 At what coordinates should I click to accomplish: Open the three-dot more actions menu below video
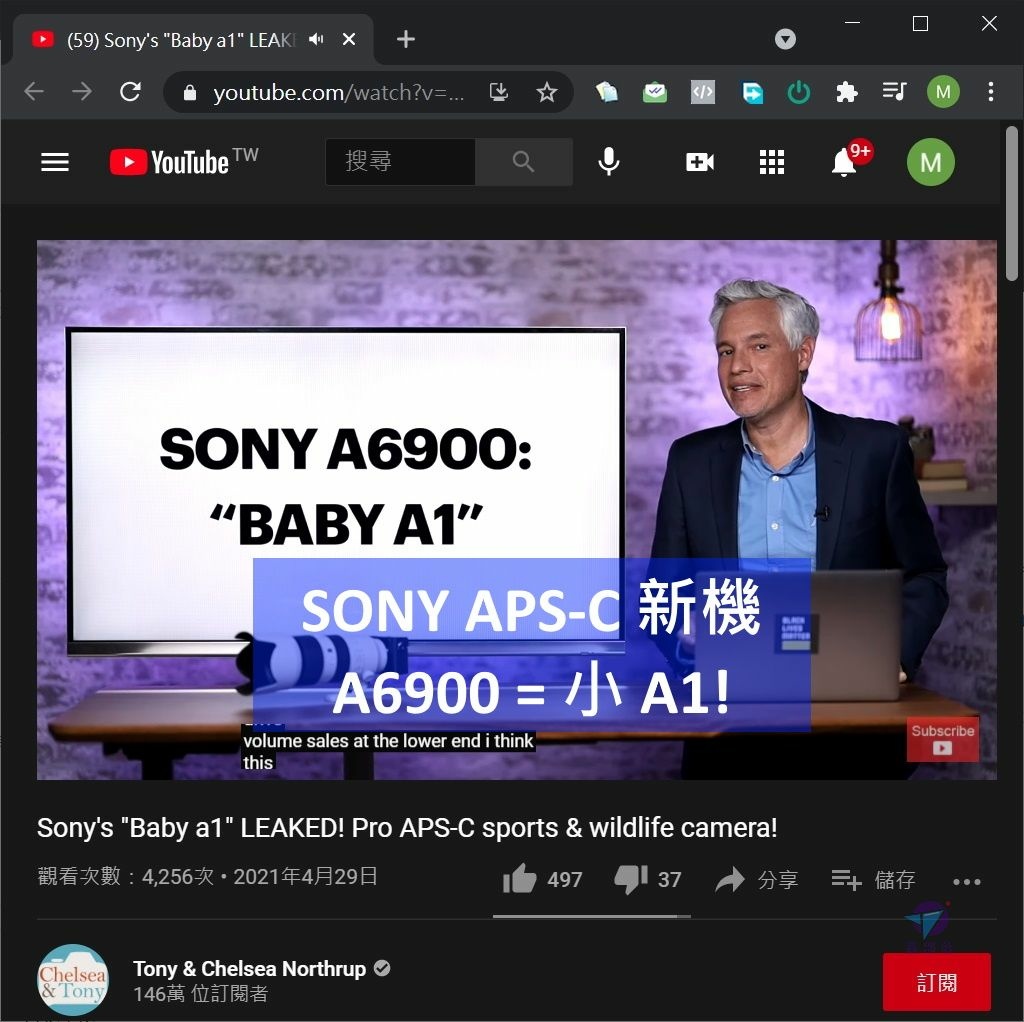(x=967, y=882)
